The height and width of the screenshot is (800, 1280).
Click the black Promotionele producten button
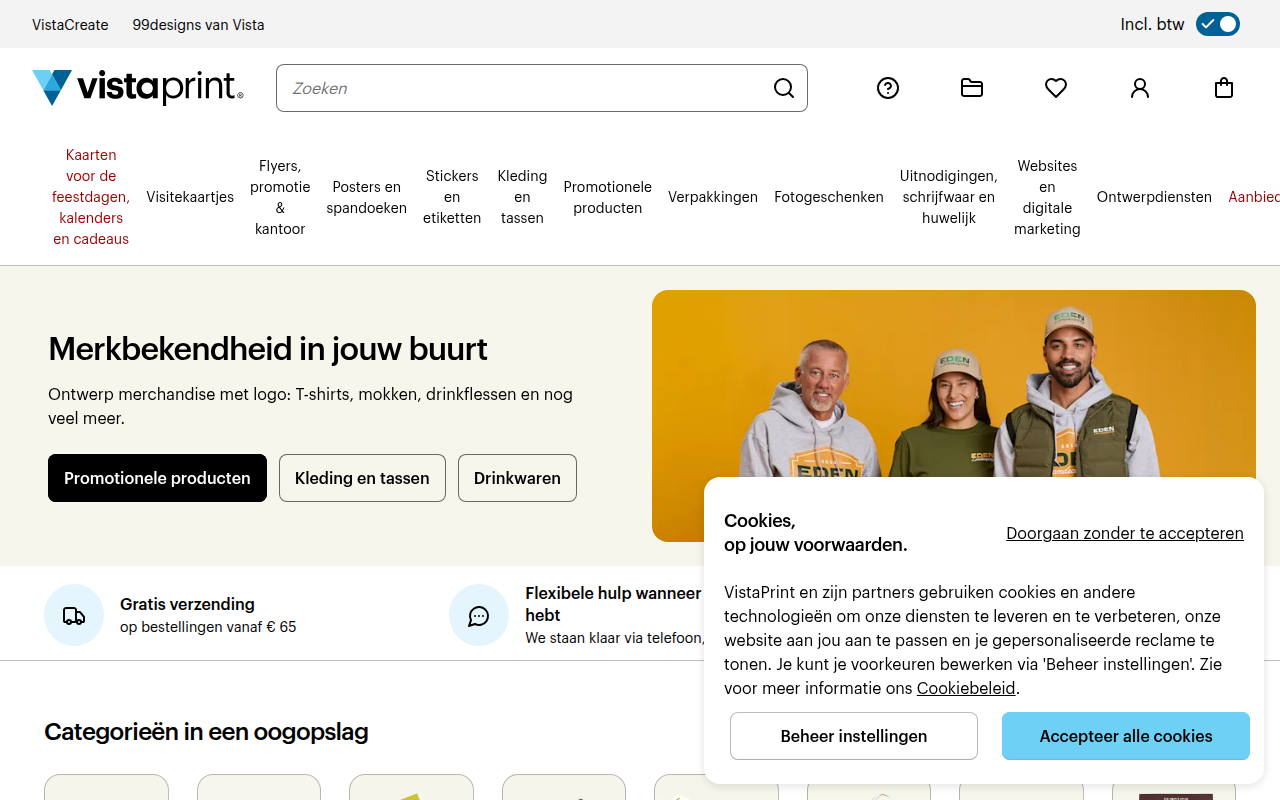(x=157, y=478)
